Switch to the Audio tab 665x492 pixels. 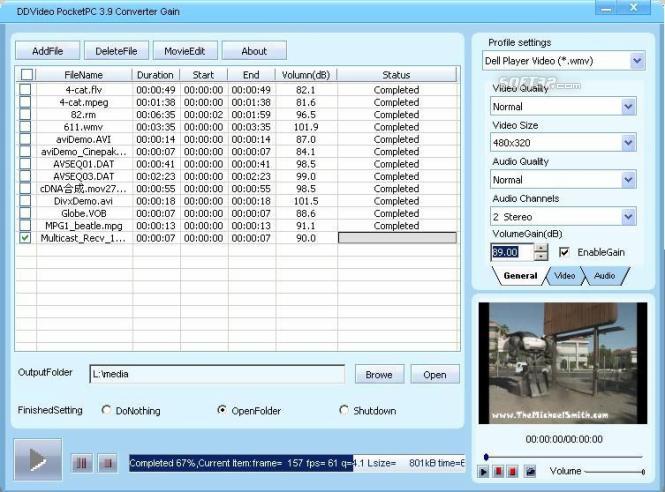[604, 276]
